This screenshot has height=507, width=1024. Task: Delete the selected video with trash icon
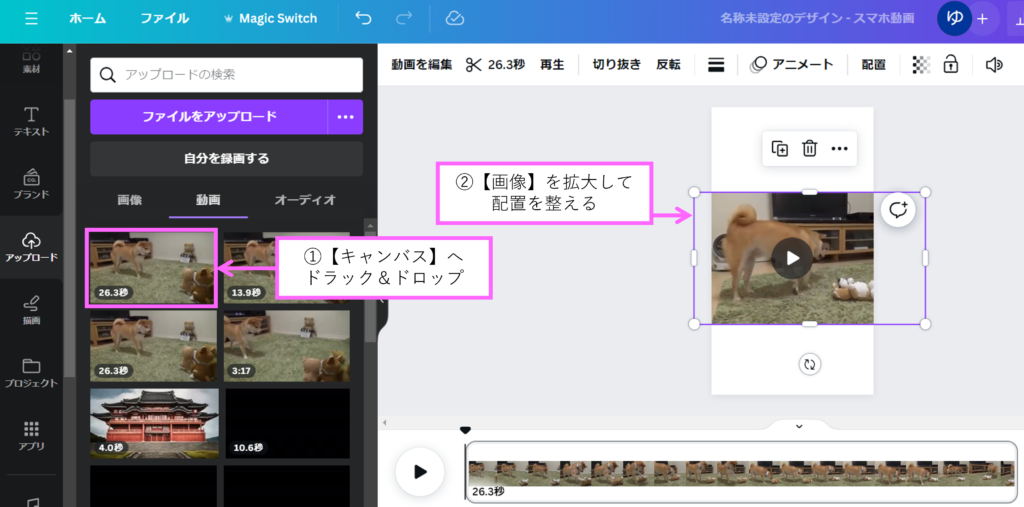pos(810,149)
